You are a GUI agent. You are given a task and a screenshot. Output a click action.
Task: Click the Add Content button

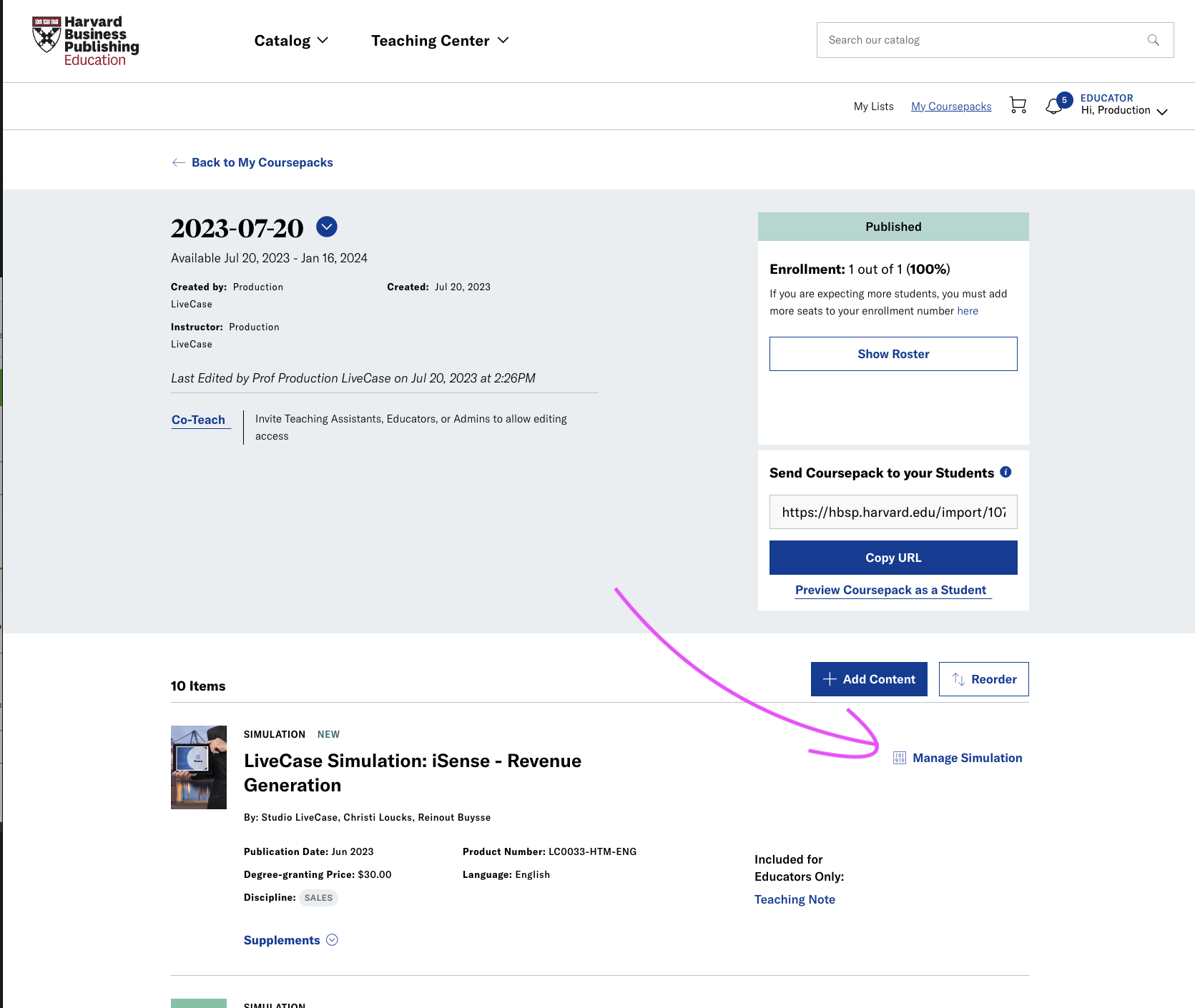869,679
